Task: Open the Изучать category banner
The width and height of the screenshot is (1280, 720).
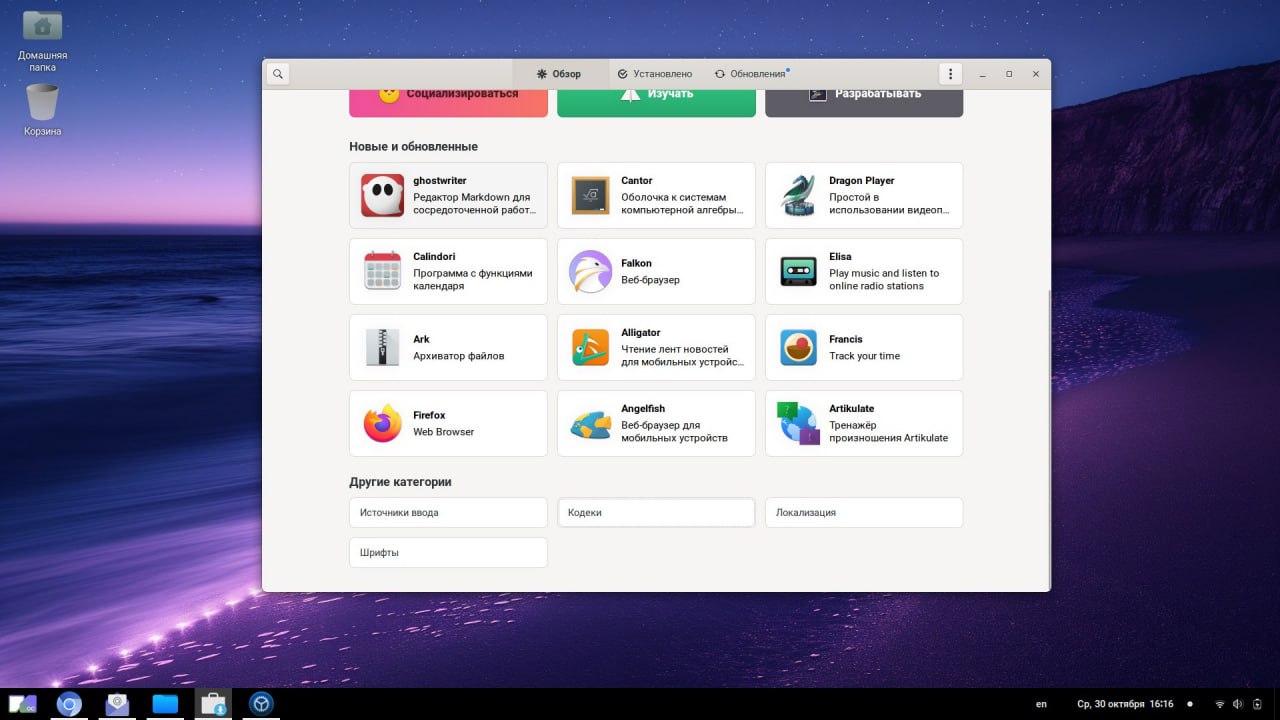Action: pos(656,103)
